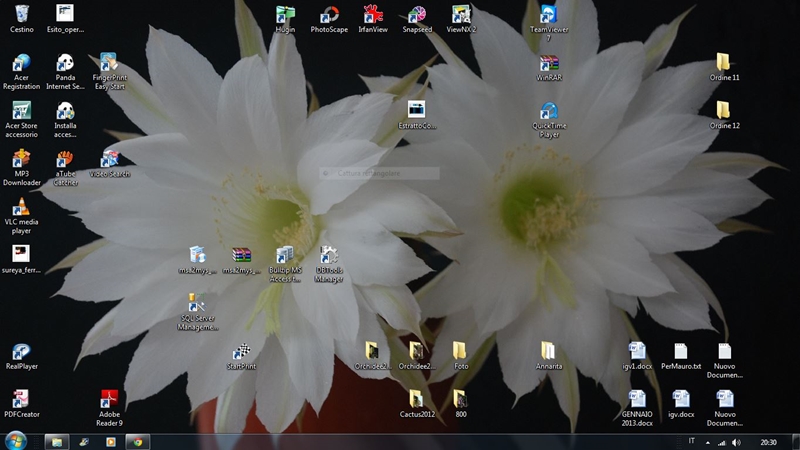Open TeamViewer 7
This screenshot has width=800, height=450.
tap(548, 23)
